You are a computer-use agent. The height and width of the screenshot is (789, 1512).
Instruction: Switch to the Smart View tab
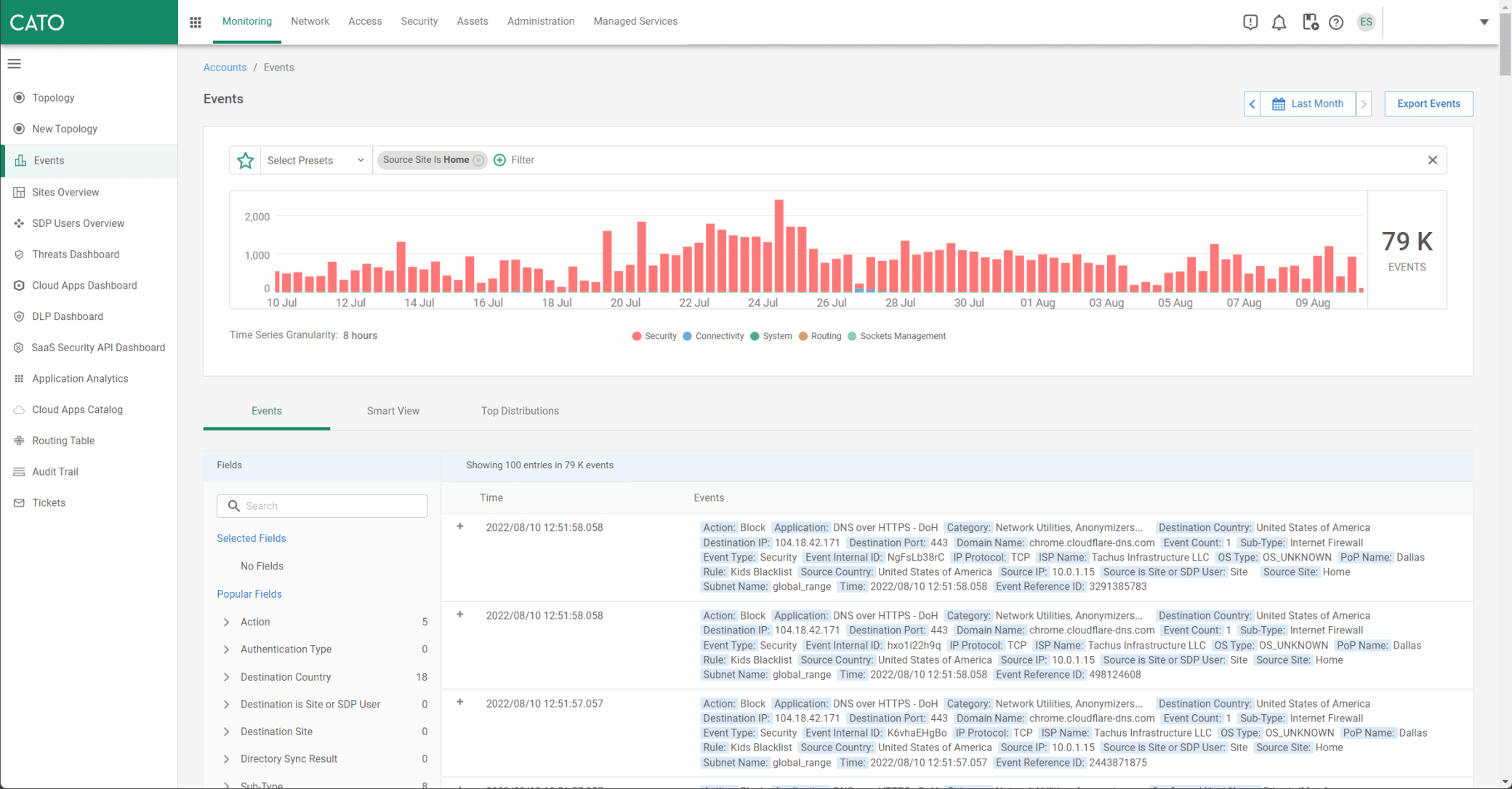point(393,411)
